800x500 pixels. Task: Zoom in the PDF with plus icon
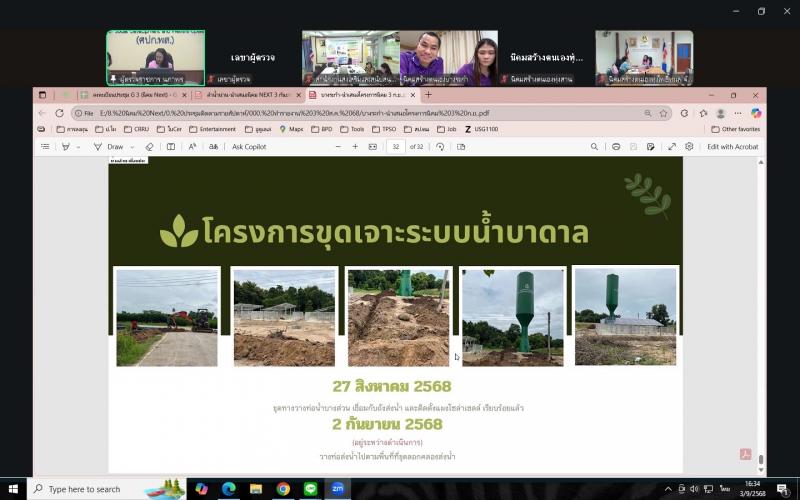[355, 147]
